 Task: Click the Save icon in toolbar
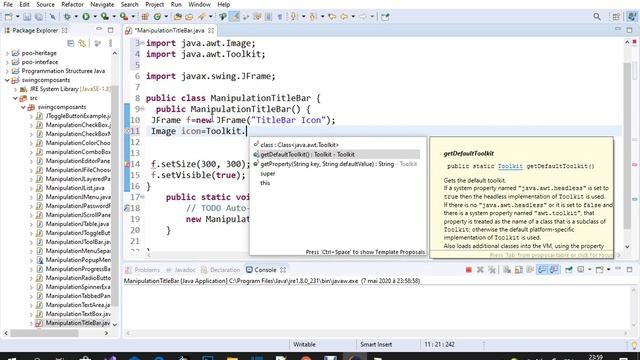(27, 17)
